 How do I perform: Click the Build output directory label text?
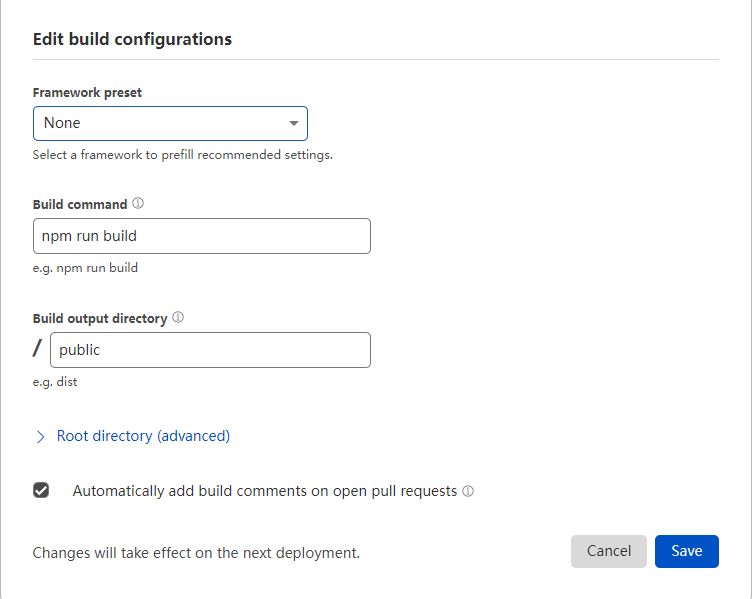100,318
